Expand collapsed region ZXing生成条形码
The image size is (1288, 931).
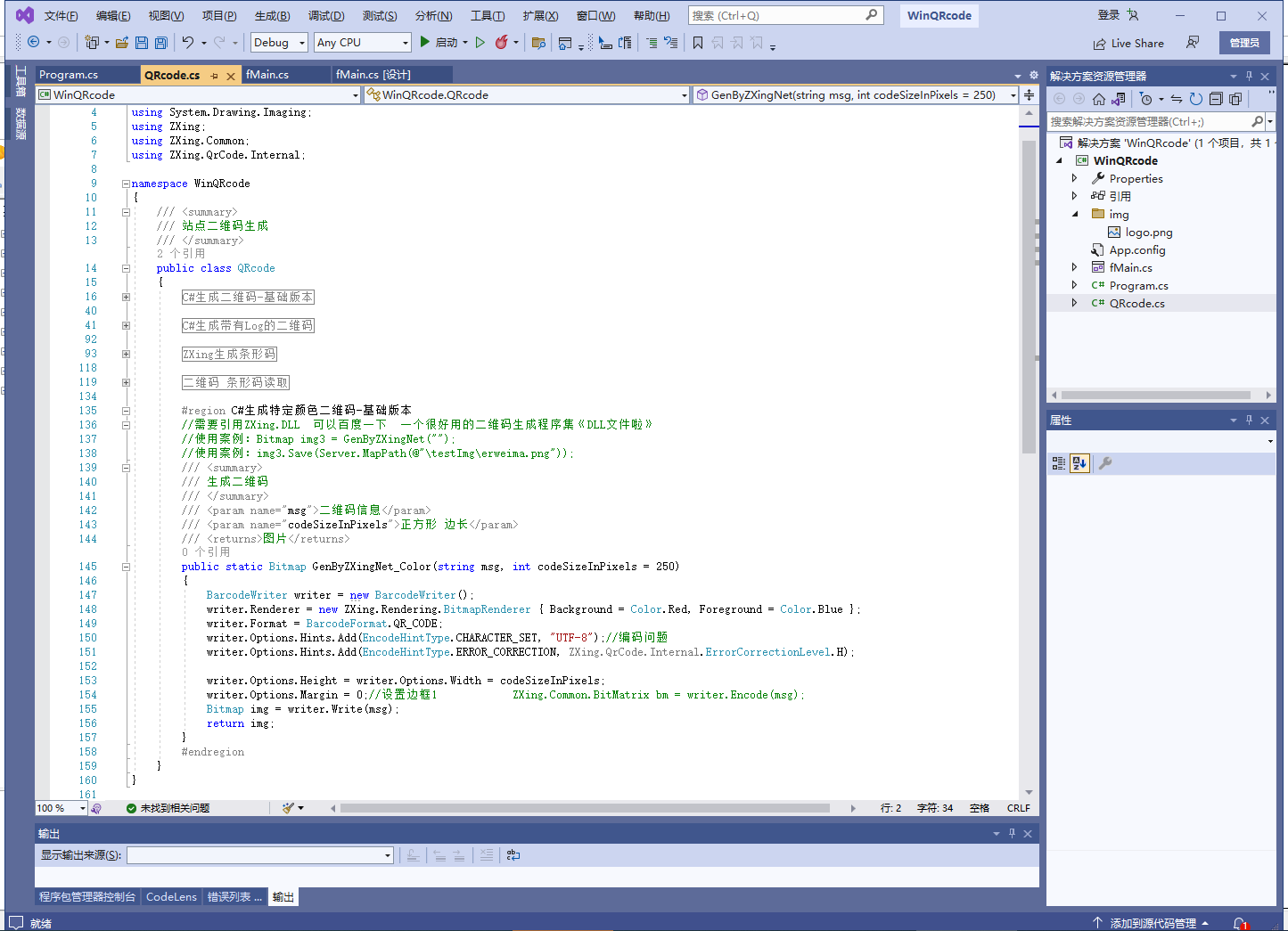[x=126, y=355]
